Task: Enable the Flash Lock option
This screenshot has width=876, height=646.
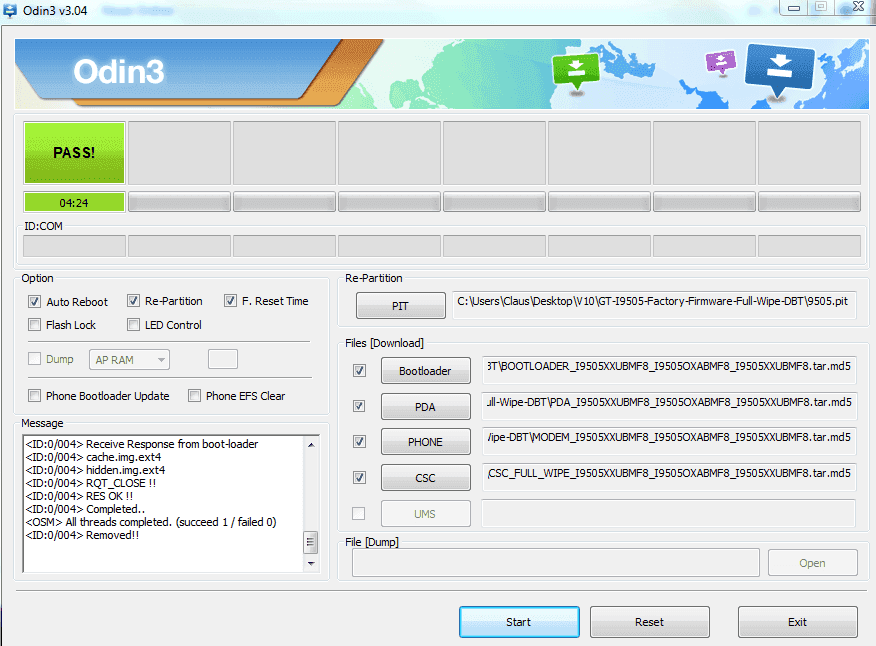Action: coord(35,325)
